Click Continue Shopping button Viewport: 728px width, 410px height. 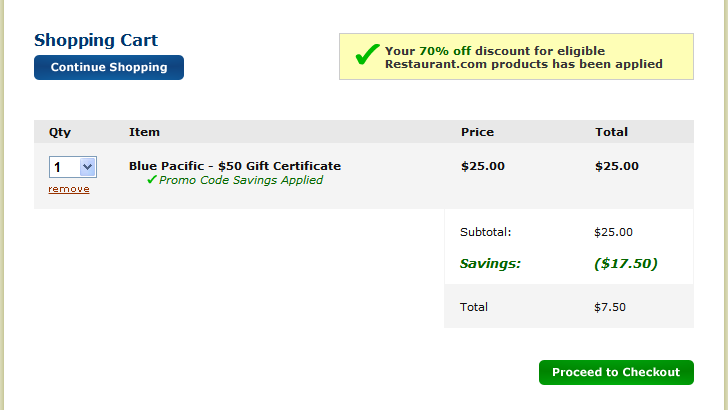109,67
